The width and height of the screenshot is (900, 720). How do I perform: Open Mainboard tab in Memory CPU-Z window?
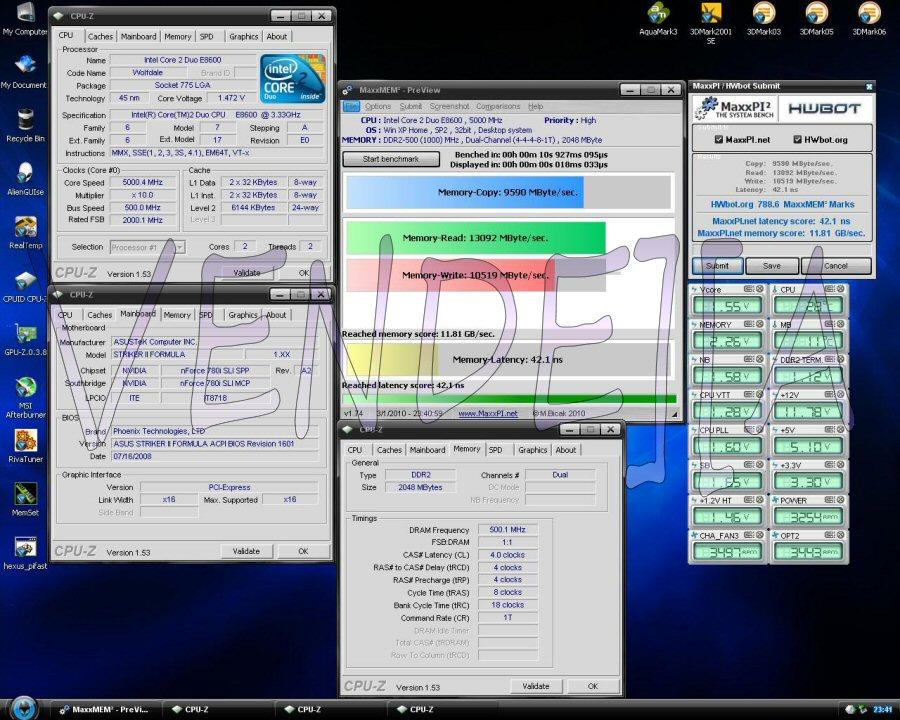point(427,450)
